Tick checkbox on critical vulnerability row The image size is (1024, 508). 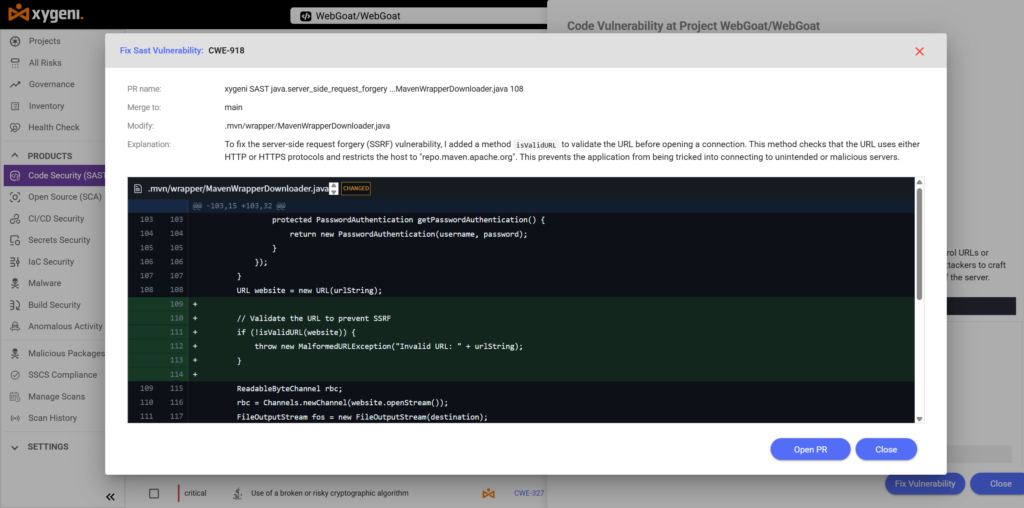click(154, 494)
